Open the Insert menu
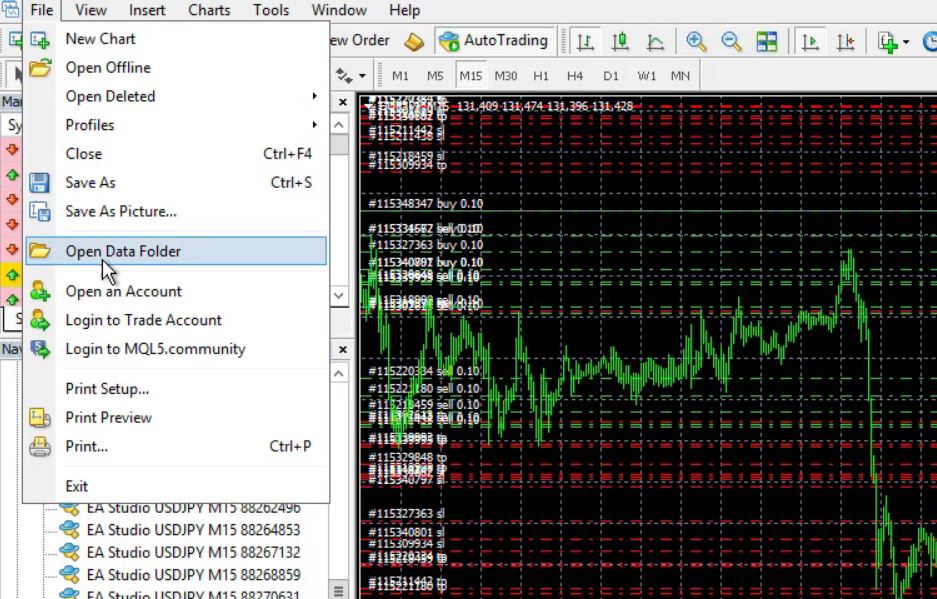The width and height of the screenshot is (937, 599). click(x=147, y=10)
